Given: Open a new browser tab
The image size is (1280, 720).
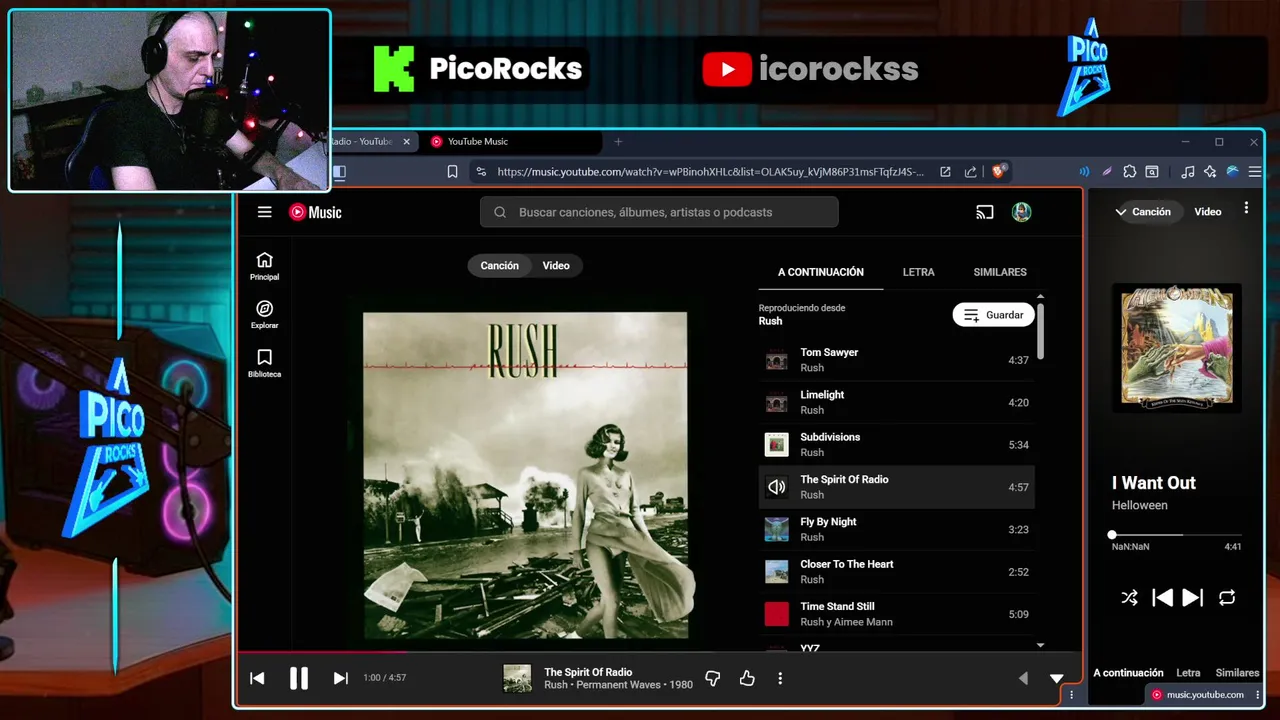Looking at the screenshot, I should coord(618,142).
